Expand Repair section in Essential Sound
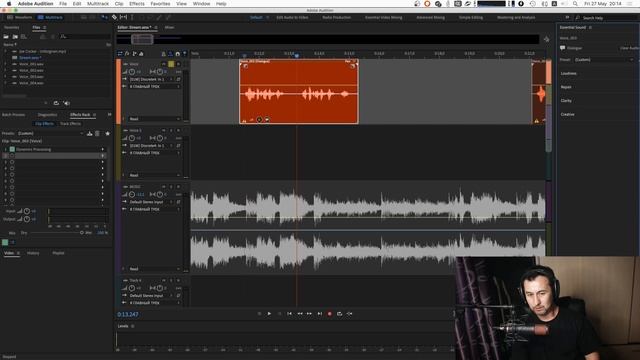The width and height of the screenshot is (640, 360). (566, 87)
